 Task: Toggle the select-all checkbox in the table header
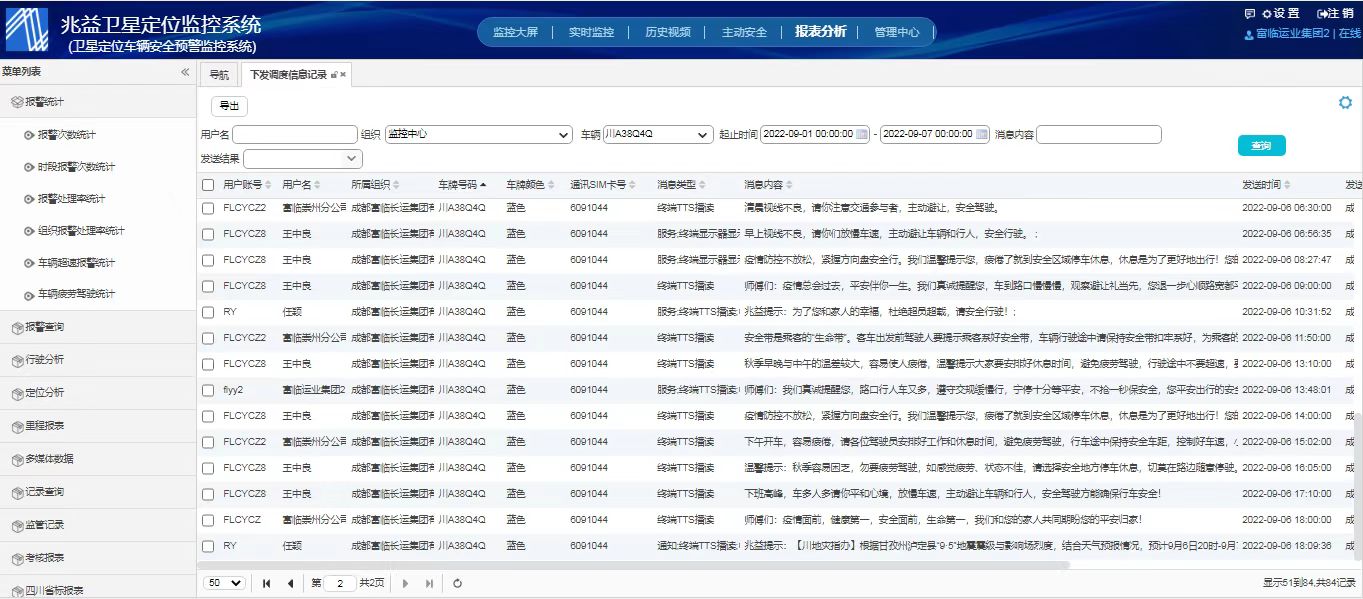click(208, 185)
